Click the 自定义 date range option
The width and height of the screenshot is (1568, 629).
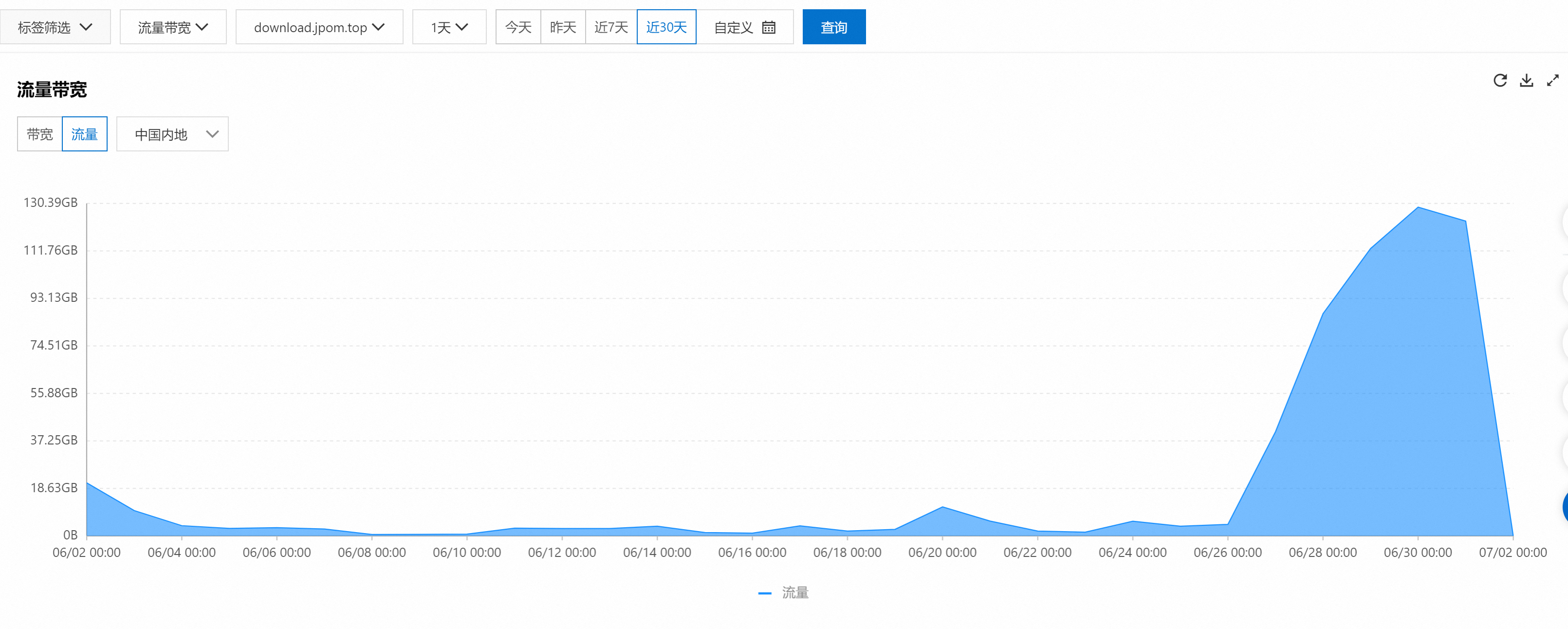point(734,27)
